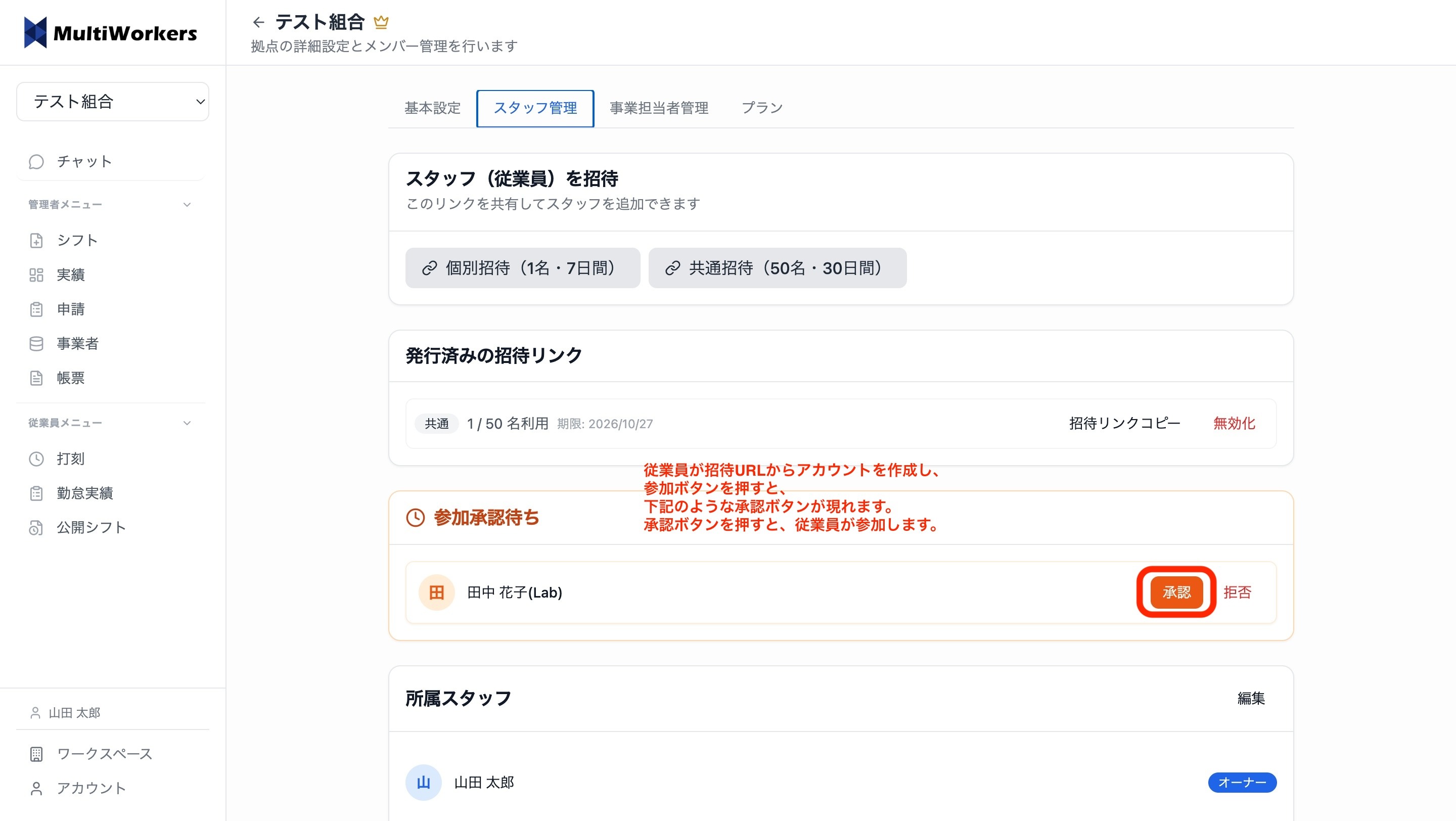Open the テスト組合 workspace dropdown

tap(112, 102)
